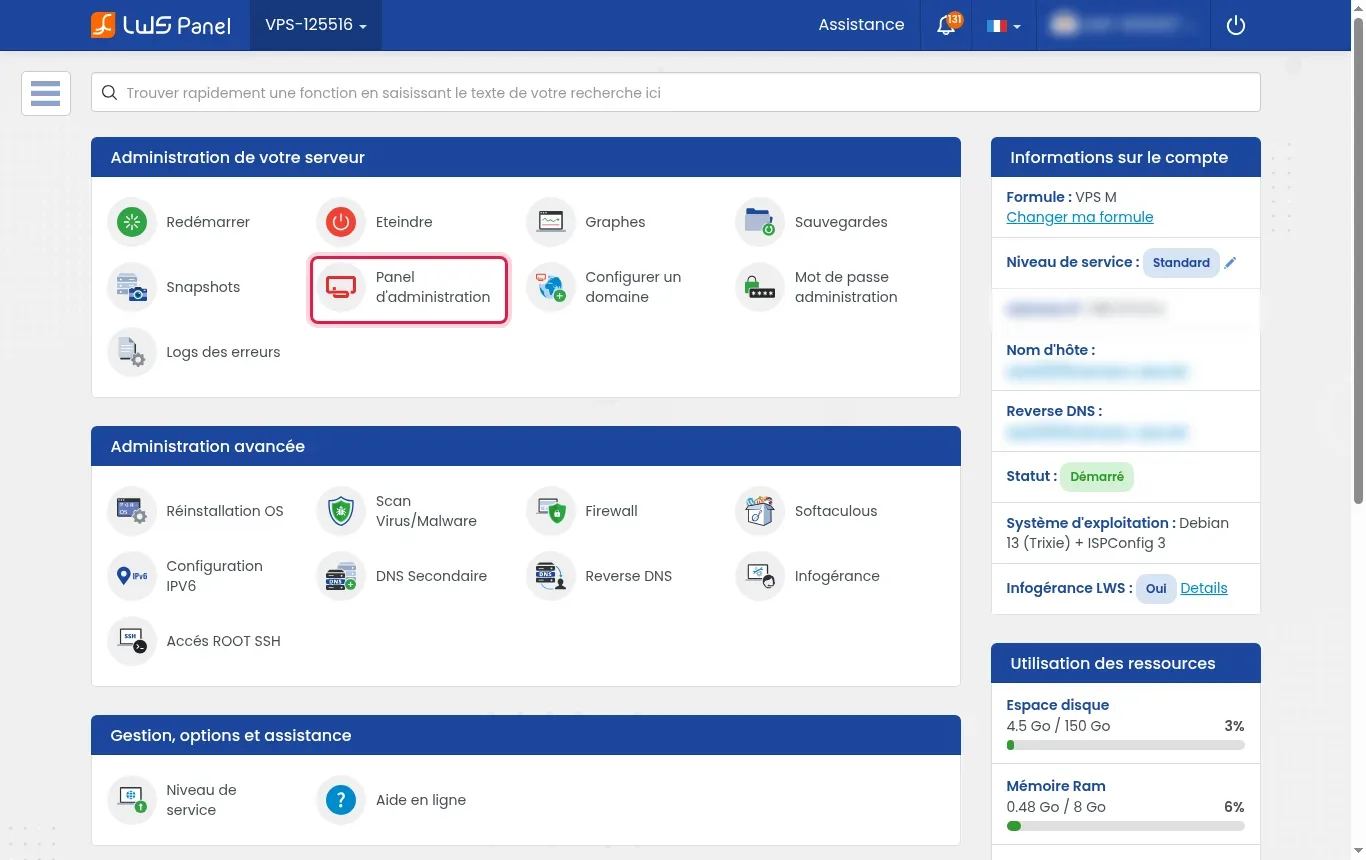Click the Oui infogérance badge
Screen dimensions: 1366x860
tap(1156, 588)
